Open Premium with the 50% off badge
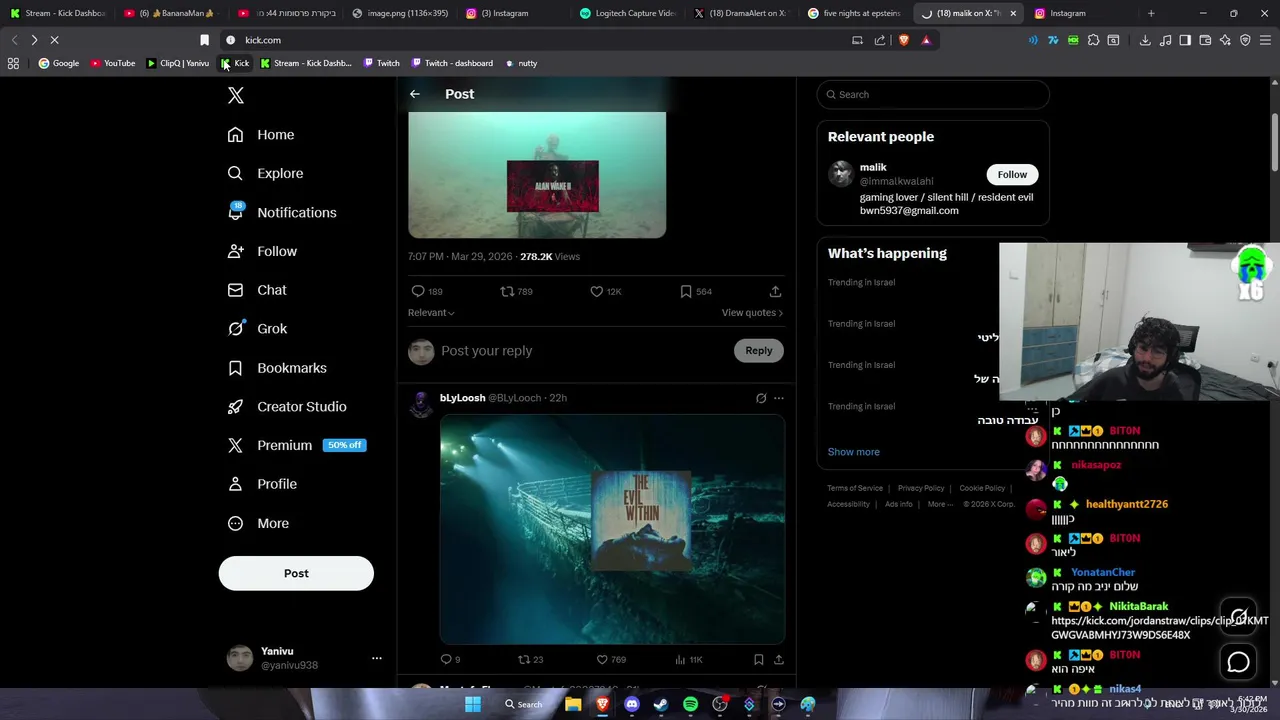 [296, 445]
